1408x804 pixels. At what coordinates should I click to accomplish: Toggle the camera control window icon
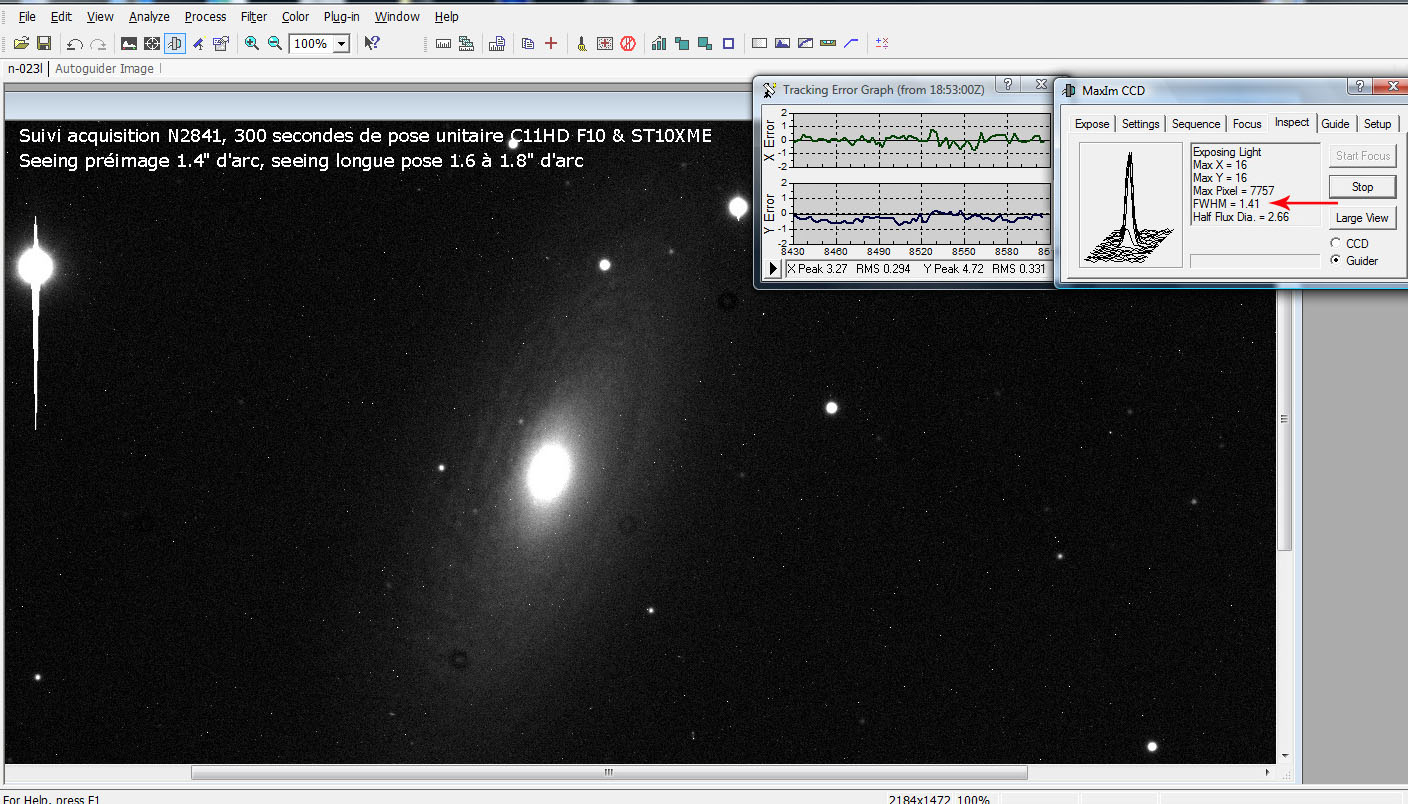[175, 44]
